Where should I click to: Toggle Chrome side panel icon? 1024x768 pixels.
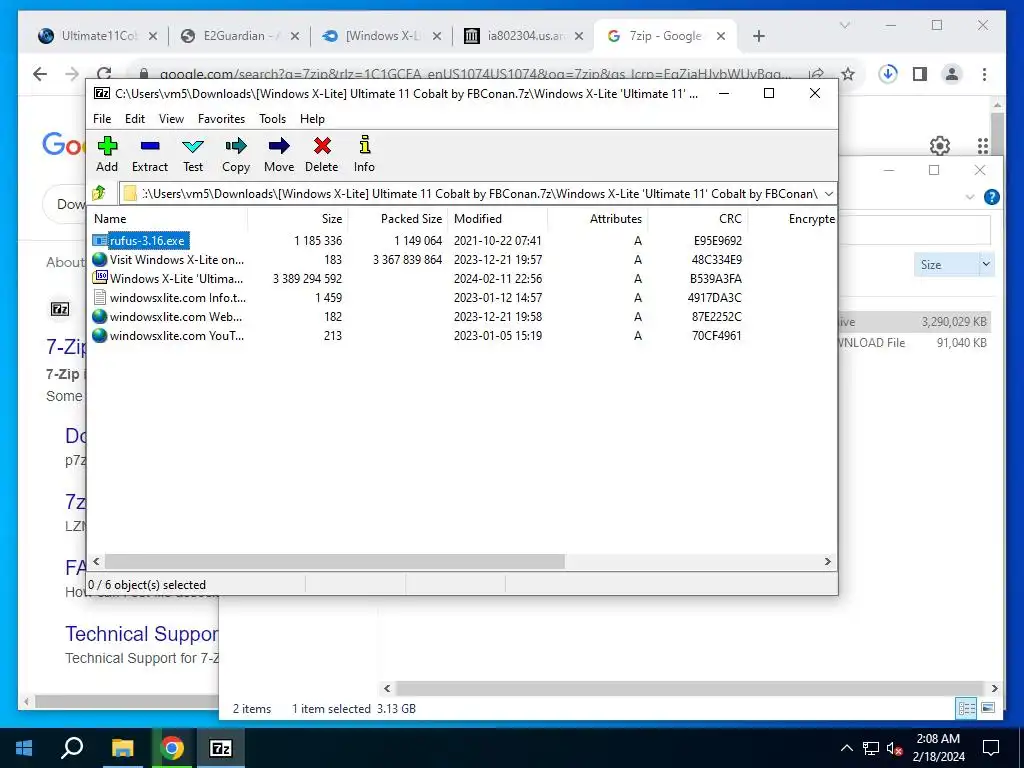click(x=920, y=74)
